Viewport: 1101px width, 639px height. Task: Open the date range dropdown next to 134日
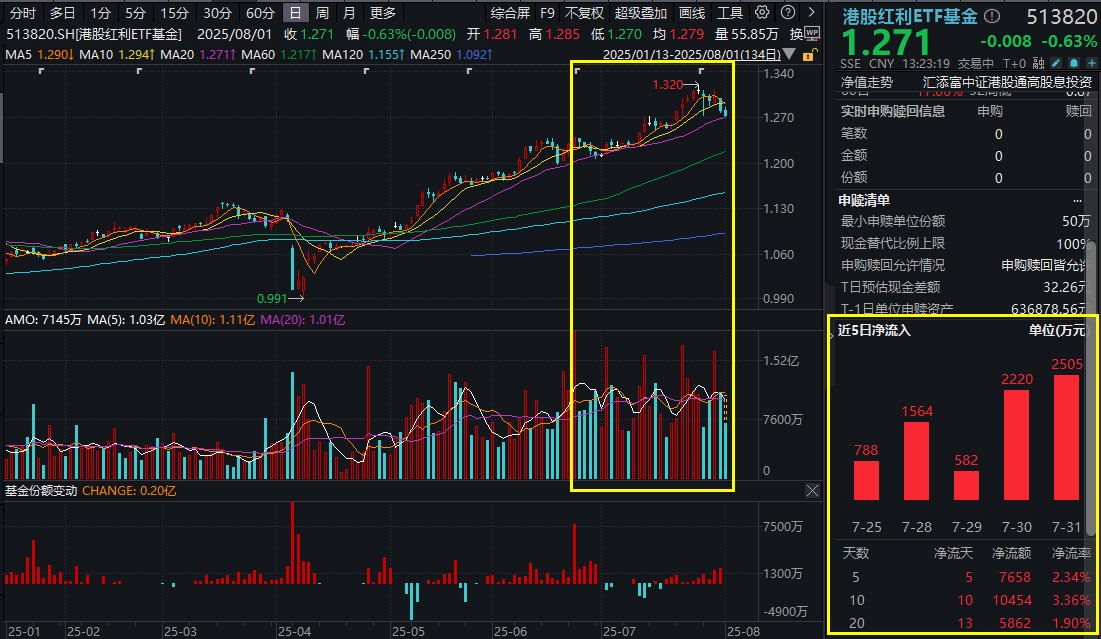coord(788,54)
